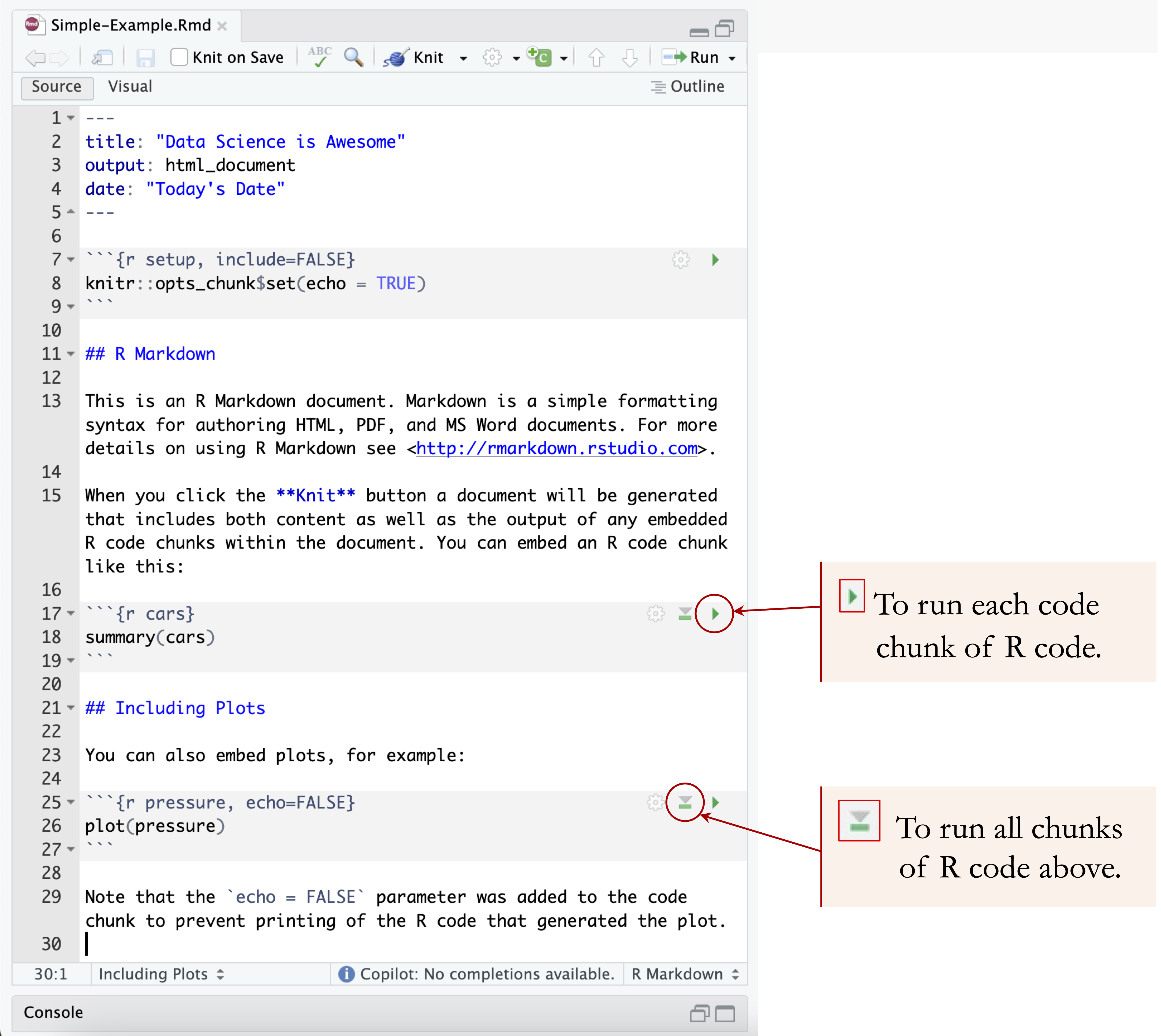Run the setup code chunk
Image resolution: width=1161 pixels, height=1036 pixels.
pyautogui.click(x=716, y=260)
